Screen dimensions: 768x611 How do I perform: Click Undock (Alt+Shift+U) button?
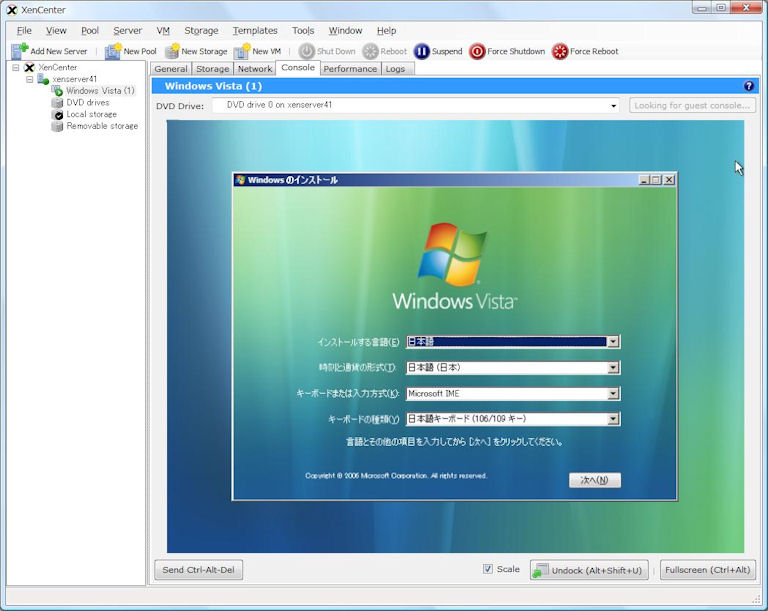[589, 570]
